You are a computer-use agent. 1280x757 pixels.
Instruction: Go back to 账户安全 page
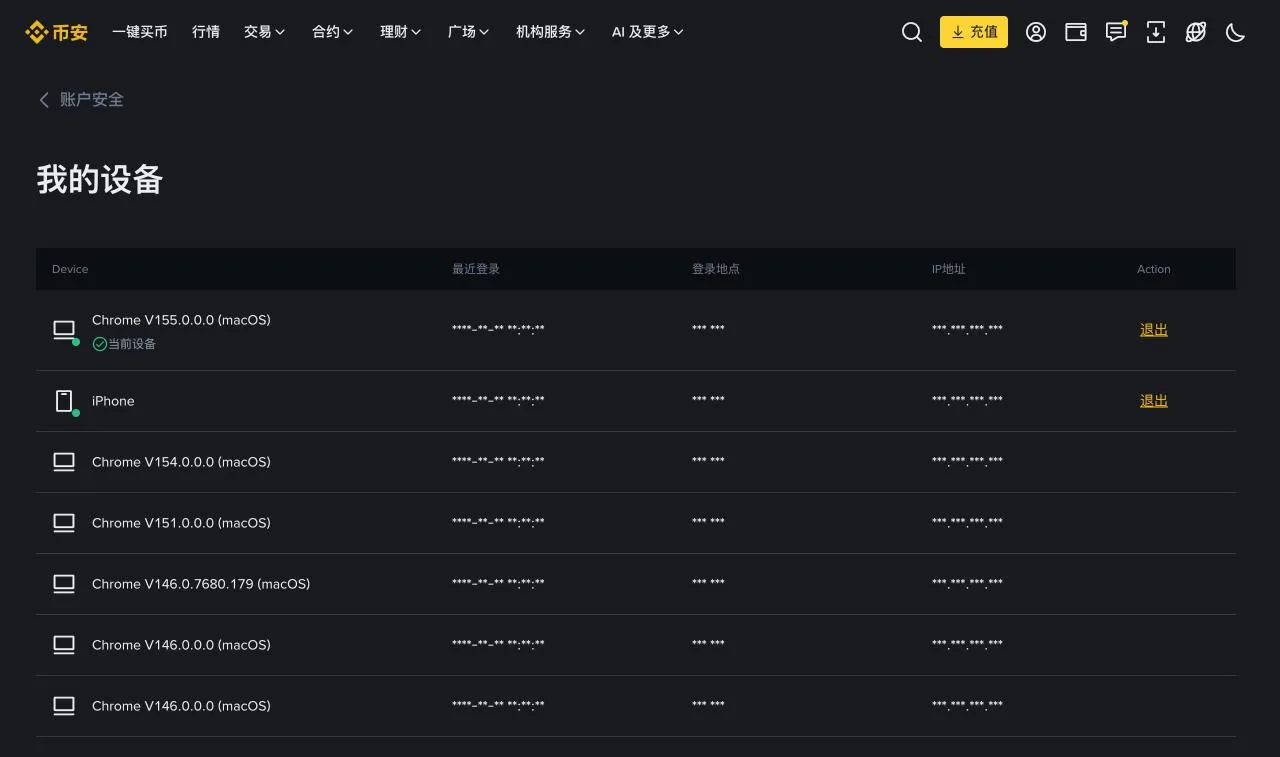pos(92,99)
